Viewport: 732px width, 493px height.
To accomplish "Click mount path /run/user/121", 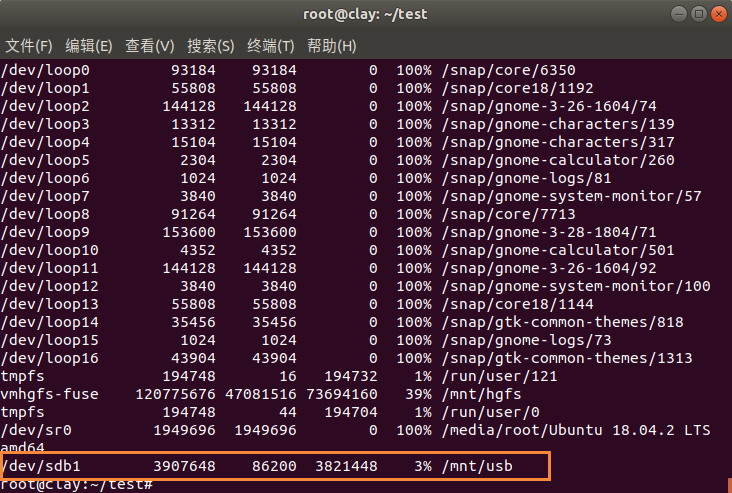I will [x=500, y=376].
